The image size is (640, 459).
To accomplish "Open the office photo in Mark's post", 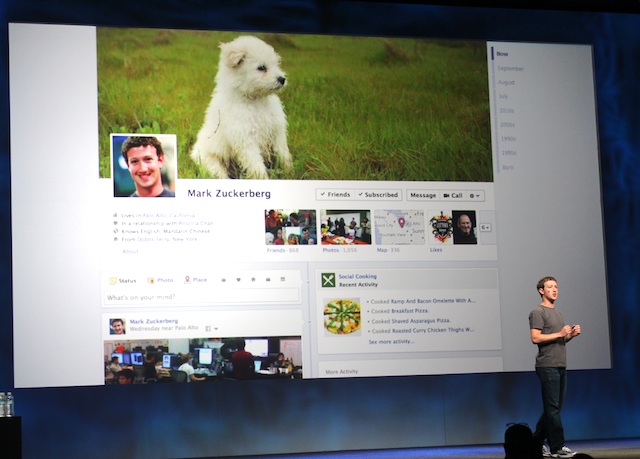I will click(203, 360).
